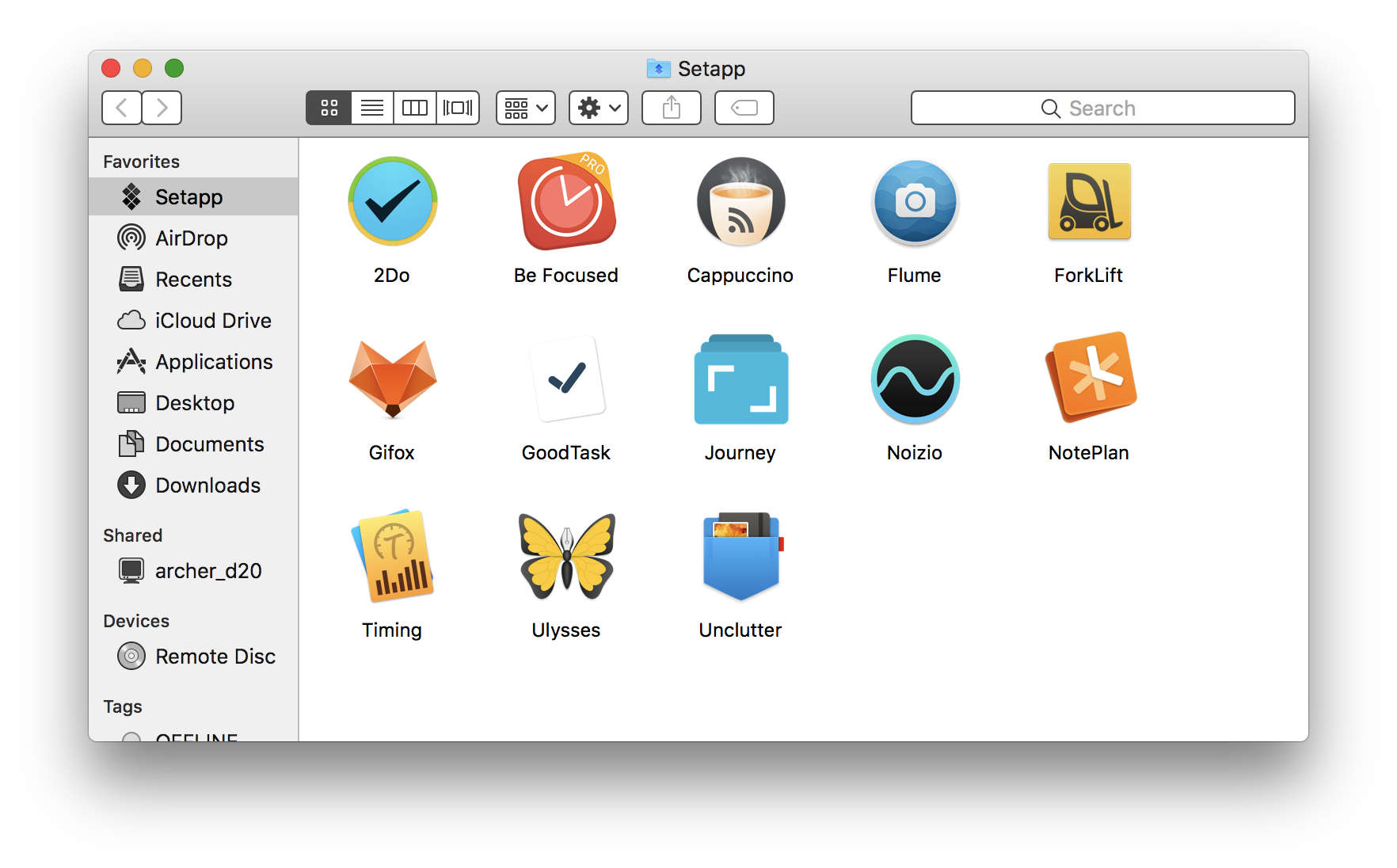Go forward with the right arrow button
This screenshot has height=868, width=1397.
162,108
